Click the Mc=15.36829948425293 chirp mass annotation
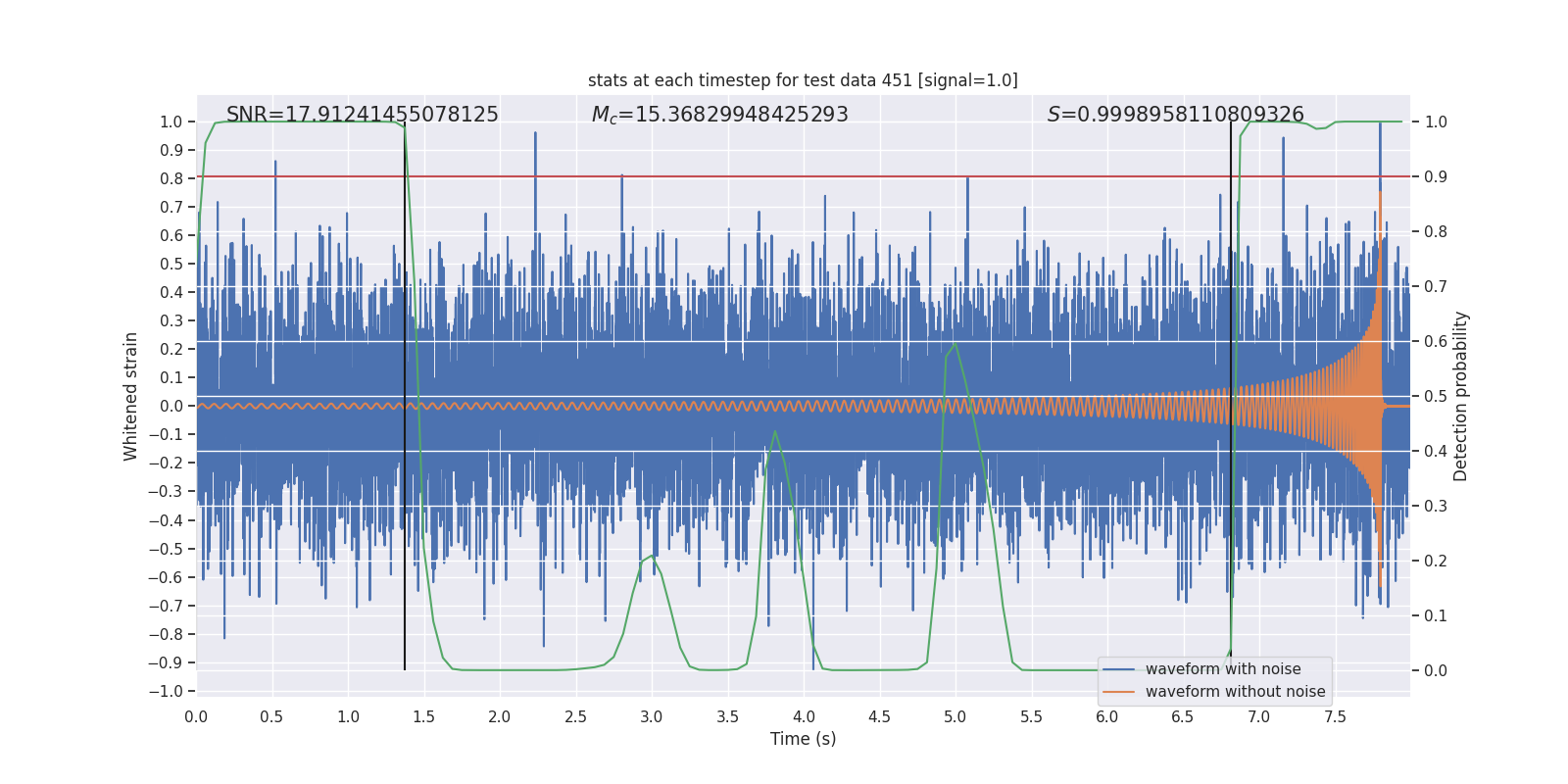The width and height of the screenshot is (1568, 784). coord(720,115)
